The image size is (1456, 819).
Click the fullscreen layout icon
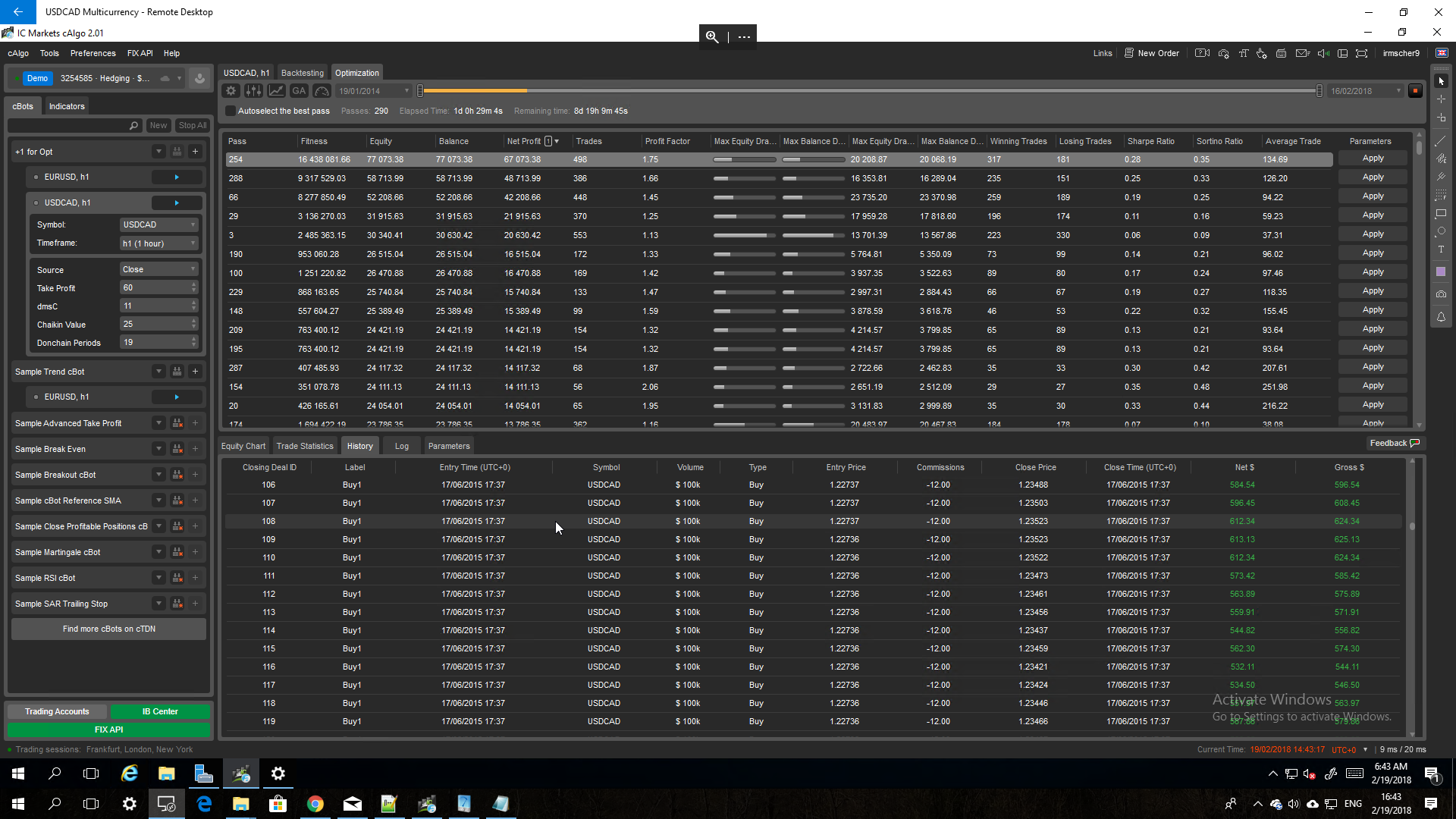click(1362, 53)
